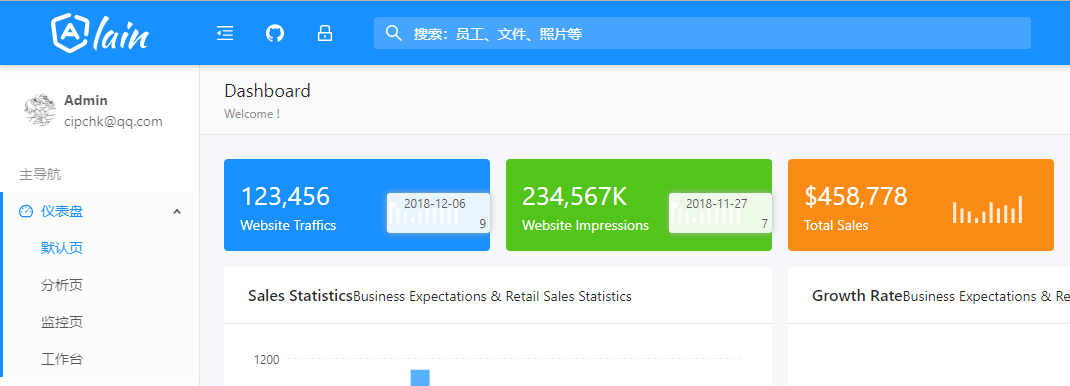Go to the 监控页 page
Screen dimensions: 1070x386
click(62, 322)
